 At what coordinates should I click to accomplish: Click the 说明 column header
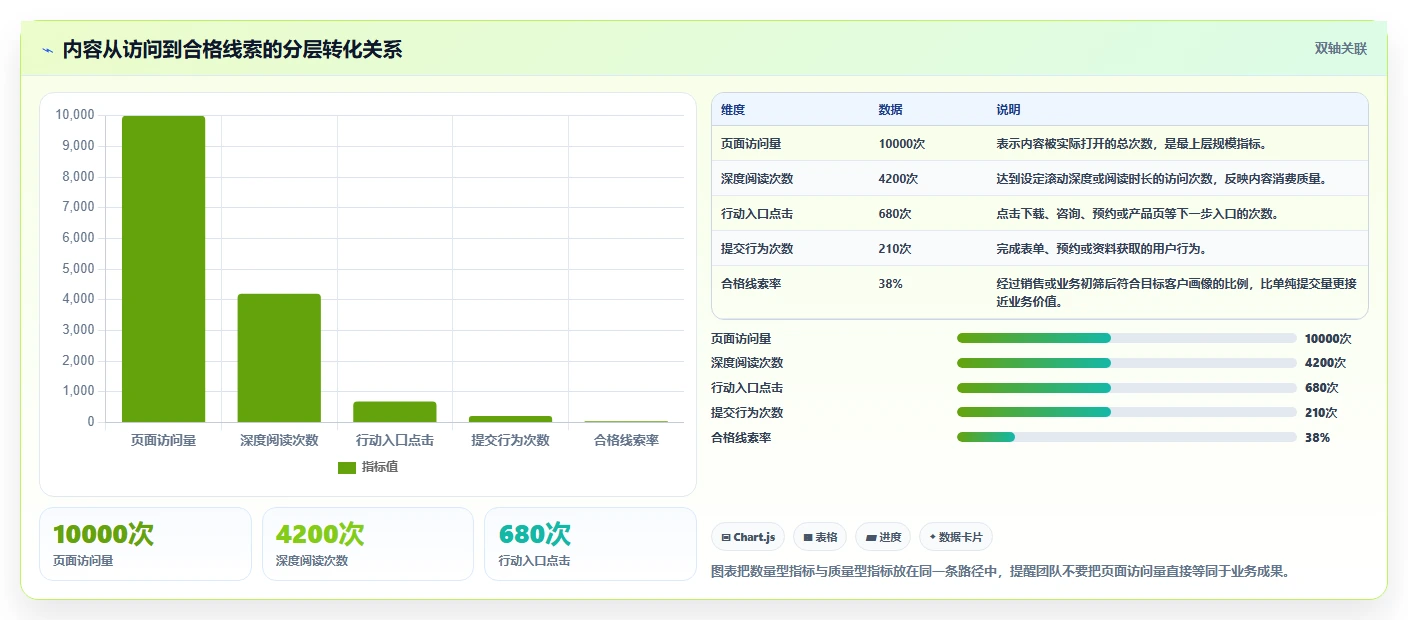tap(1008, 109)
